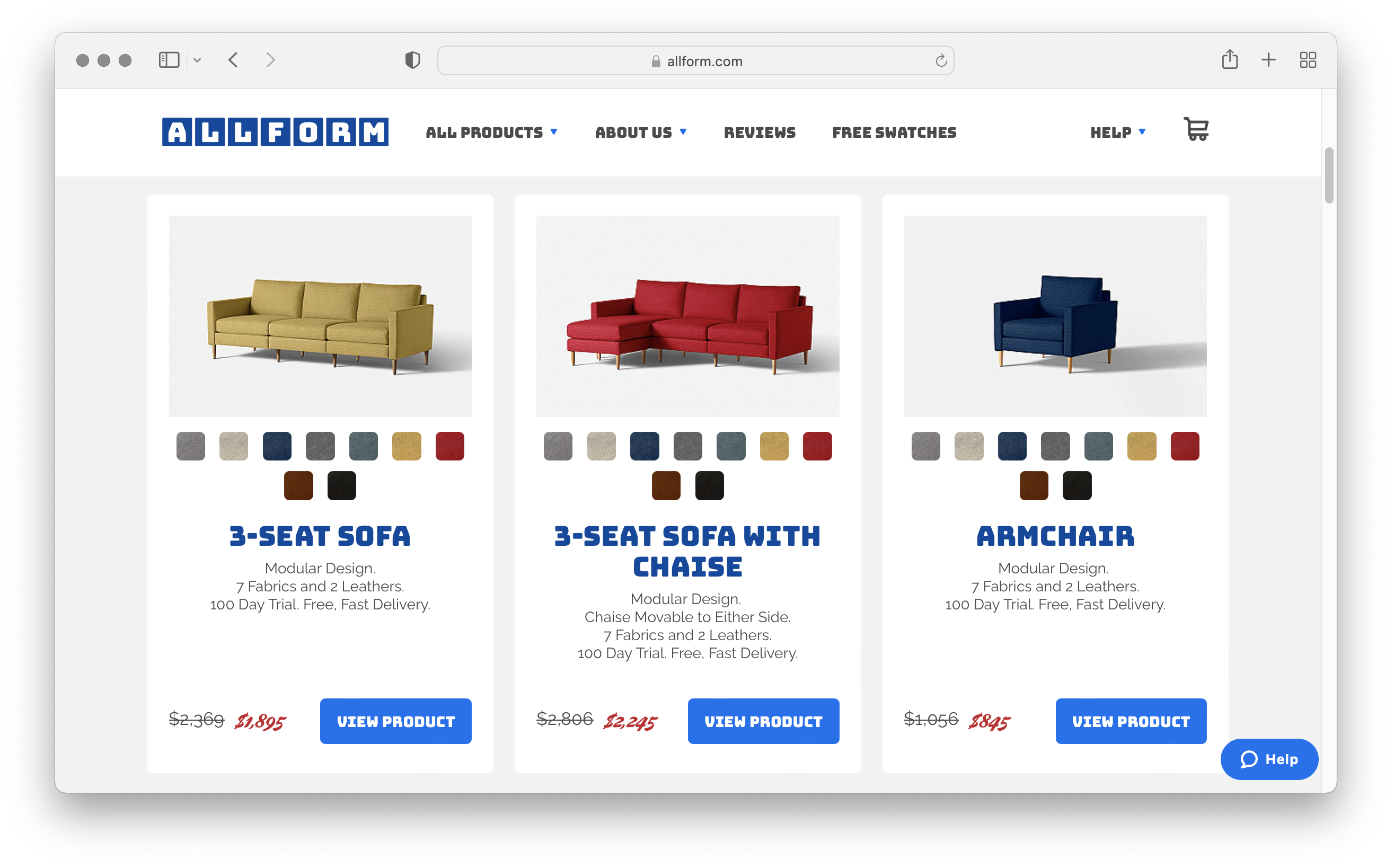The height and width of the screenshot is (868, 1394).
Task: View product for the Armchair
Action: coord(1131,721)
